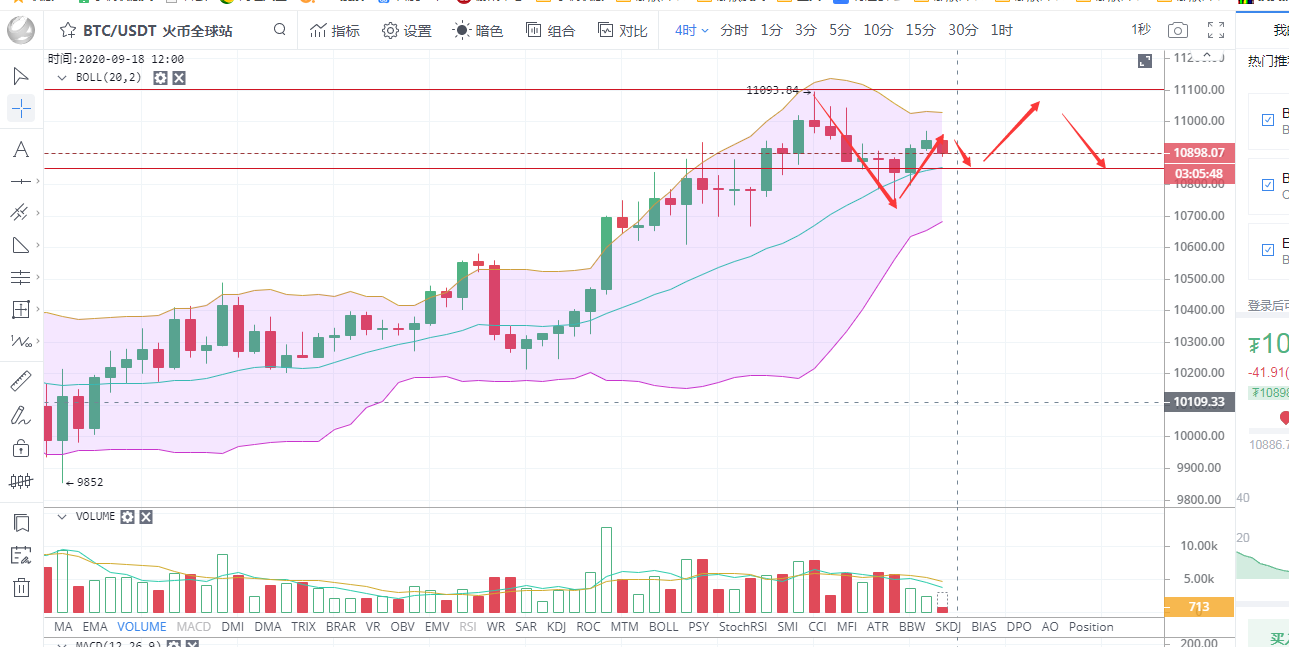Select the pencil drawing tool
This screenshot has height=647, width=1289.
coord(20,415)
